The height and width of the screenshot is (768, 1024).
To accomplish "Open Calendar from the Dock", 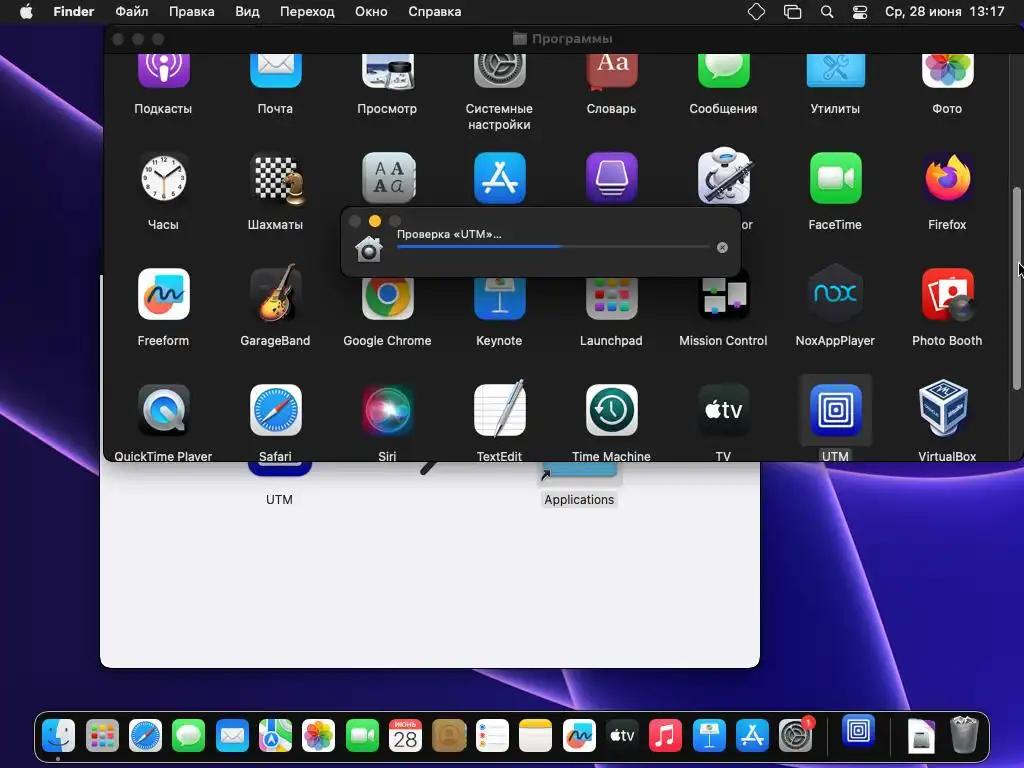I will pos(406,737).
